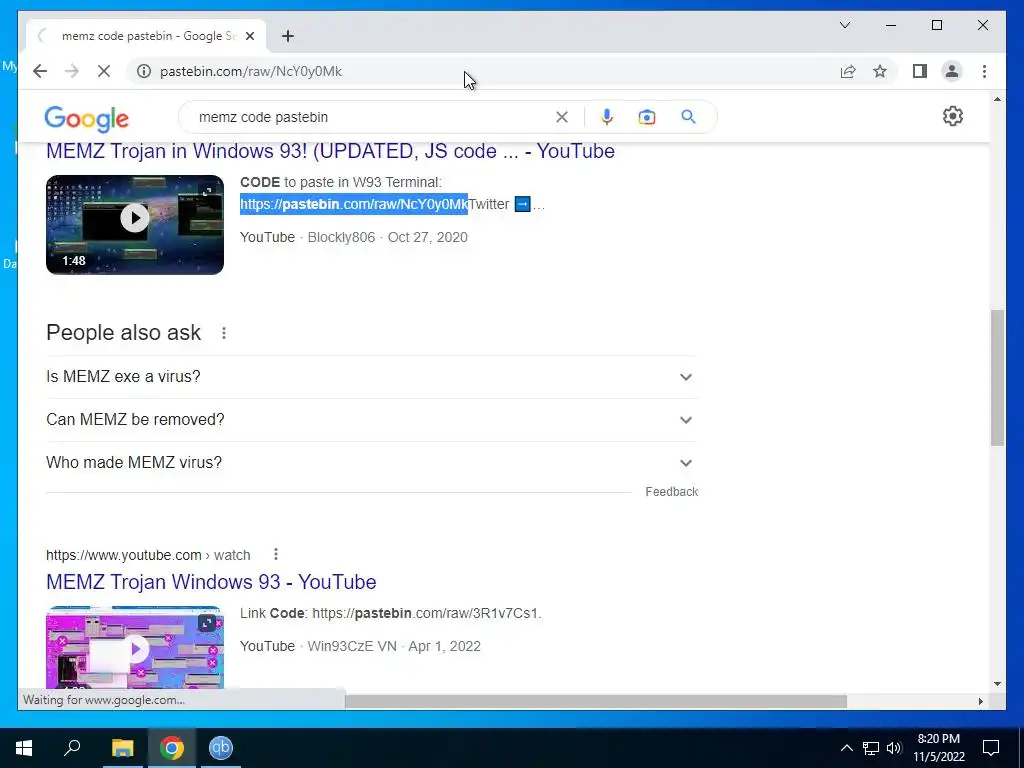Expand Is MEMZ exe a virus question
The width and height of the screenshot is (1024, 768).
tap(372, 377)
